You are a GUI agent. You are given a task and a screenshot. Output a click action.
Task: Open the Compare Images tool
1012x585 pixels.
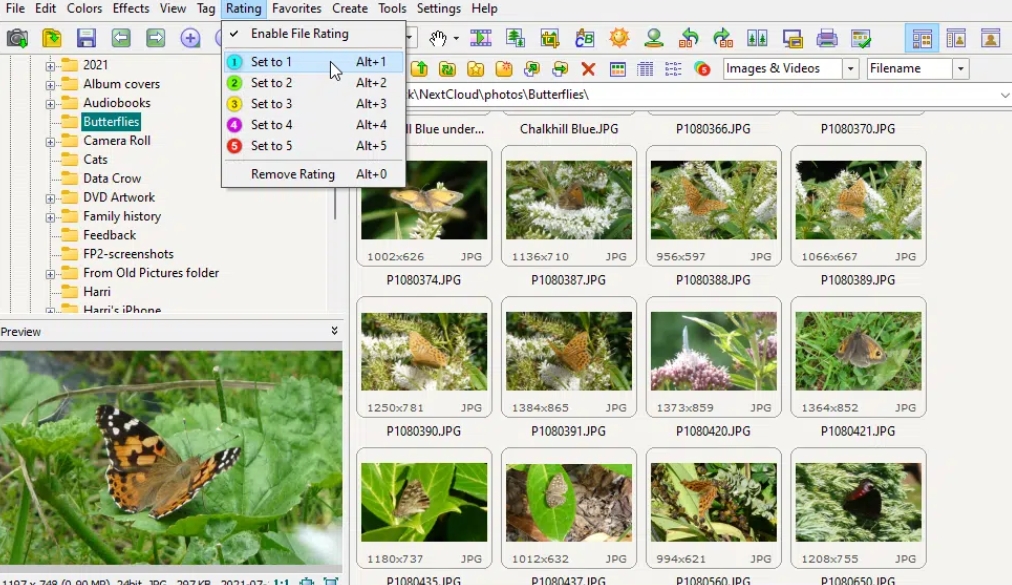[758, 39]
